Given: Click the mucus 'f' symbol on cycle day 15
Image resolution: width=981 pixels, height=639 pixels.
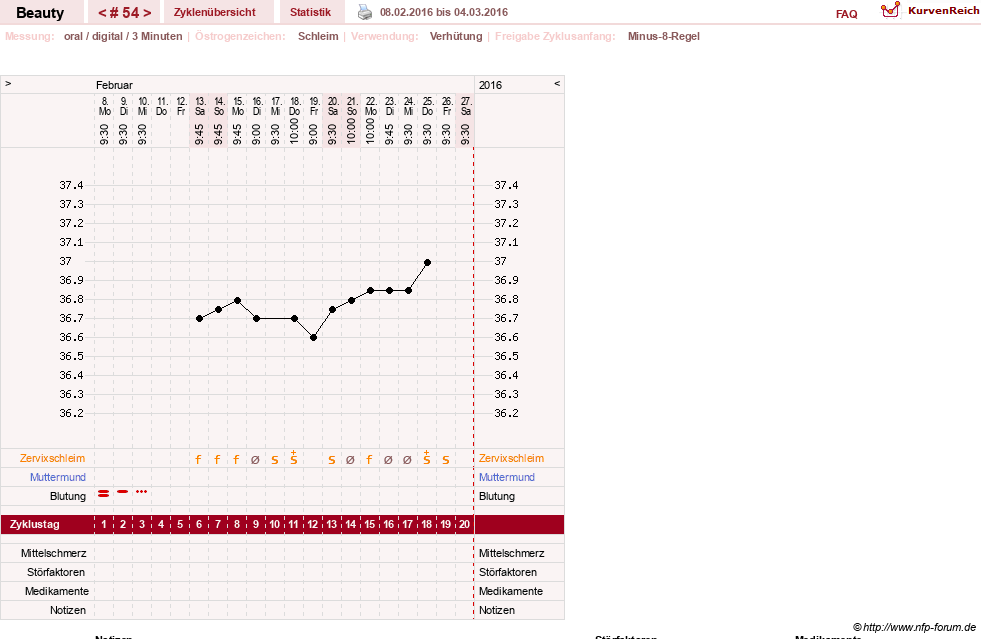Looking at the screenshot, I should pyautogui.click(x=369, y=459).
